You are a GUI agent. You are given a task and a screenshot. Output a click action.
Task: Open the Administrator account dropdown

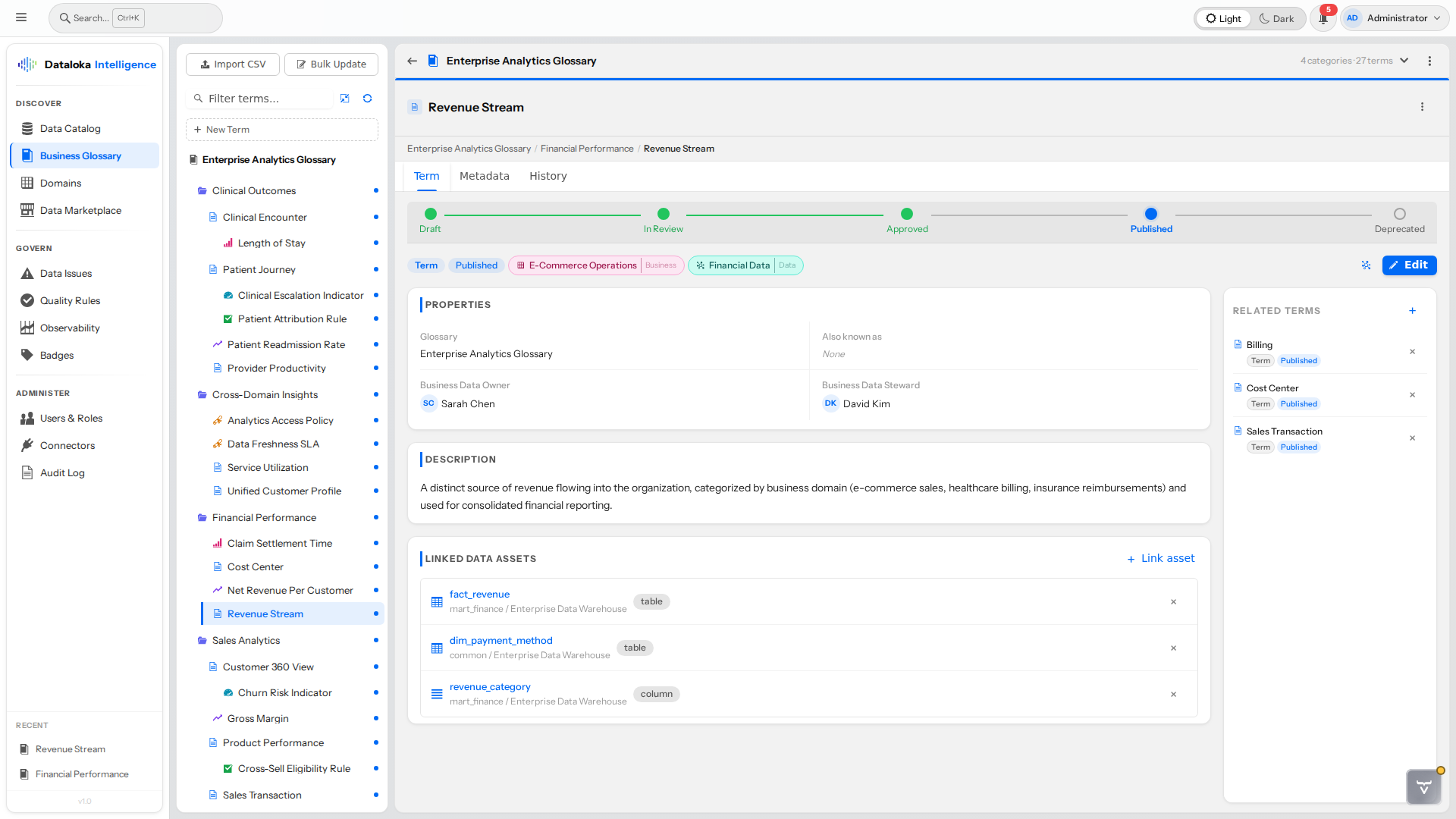pos(1394,17)
